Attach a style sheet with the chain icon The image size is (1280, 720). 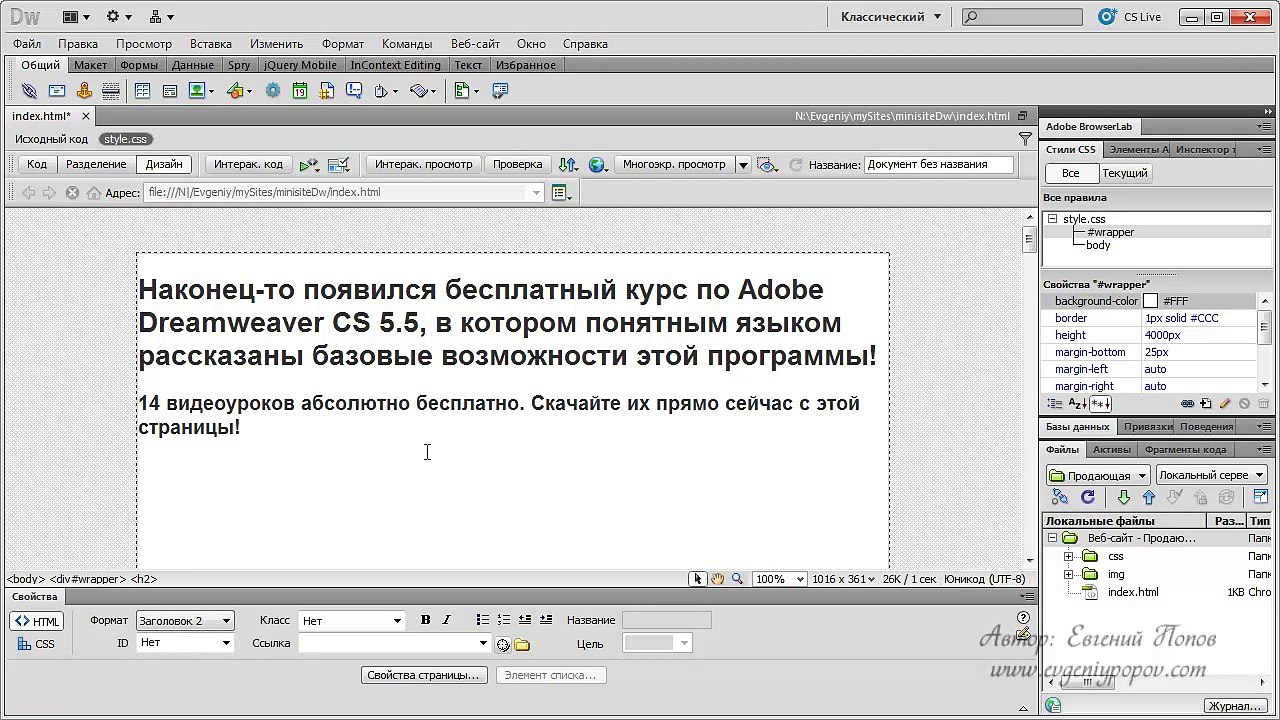1187,404
